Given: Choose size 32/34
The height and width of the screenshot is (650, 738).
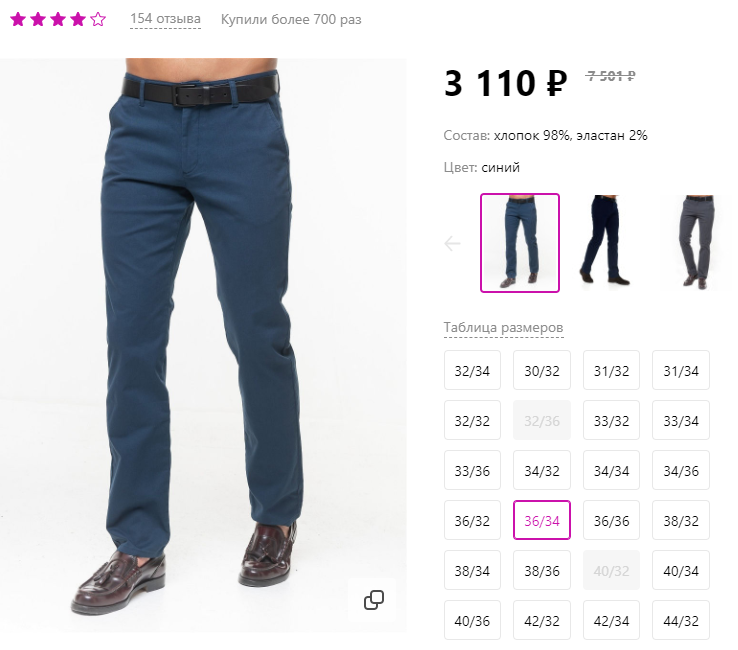Looking at the screenshot, I should (472, 370).
